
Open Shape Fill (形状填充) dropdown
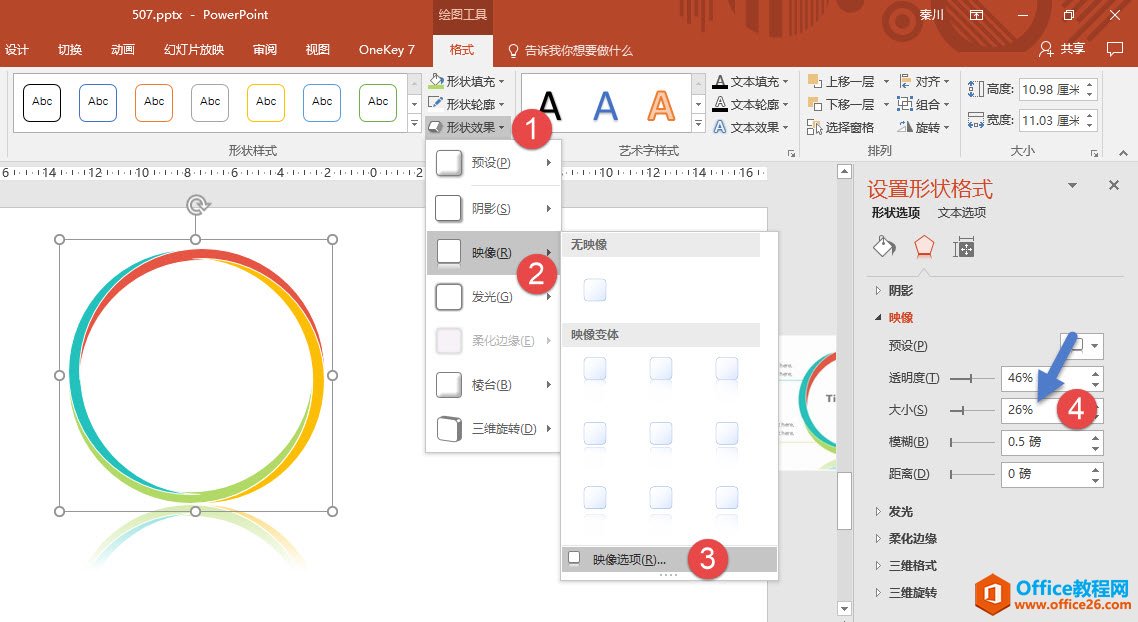point(467,81)
